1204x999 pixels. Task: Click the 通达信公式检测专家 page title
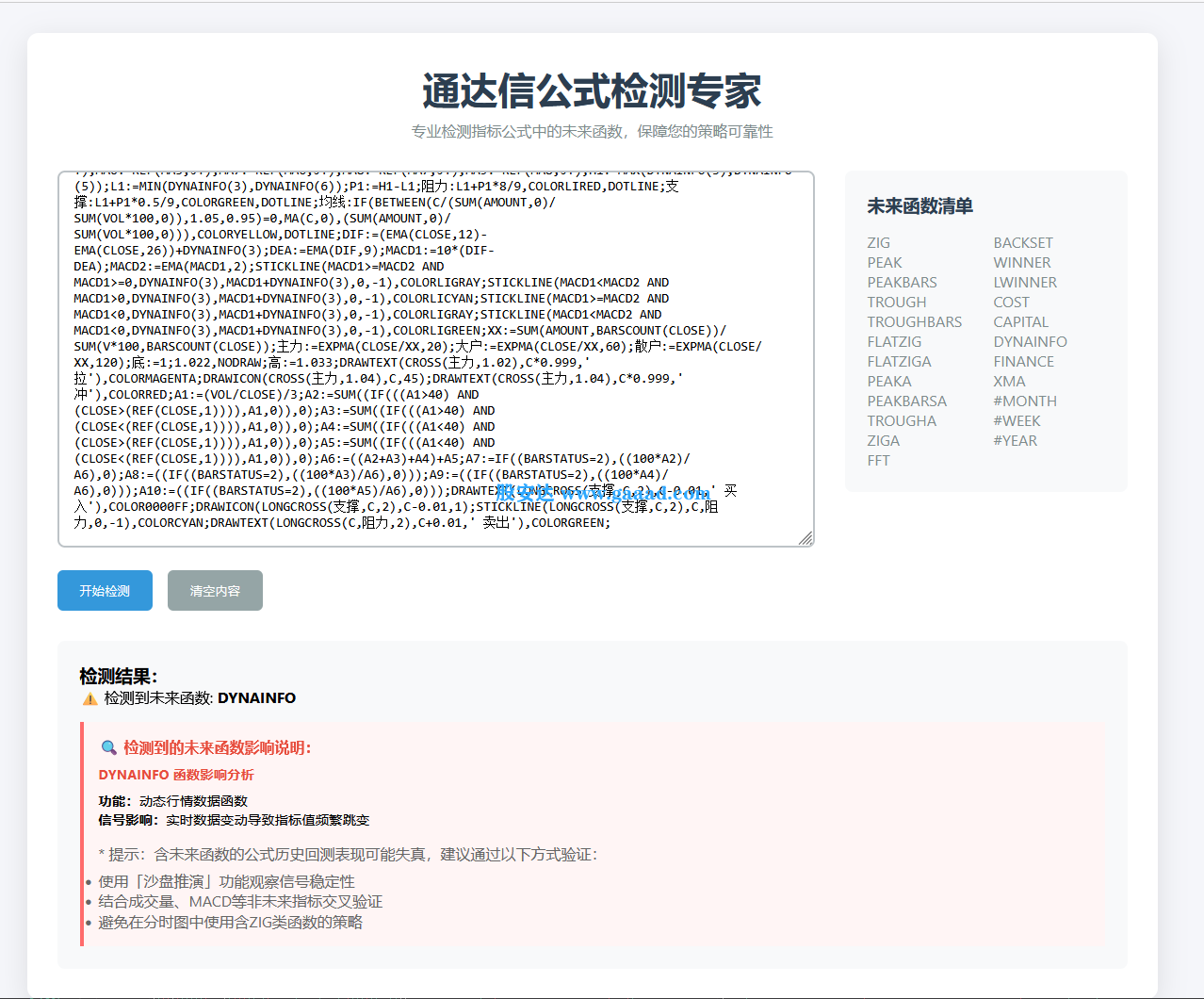click(x=592, y=91)
